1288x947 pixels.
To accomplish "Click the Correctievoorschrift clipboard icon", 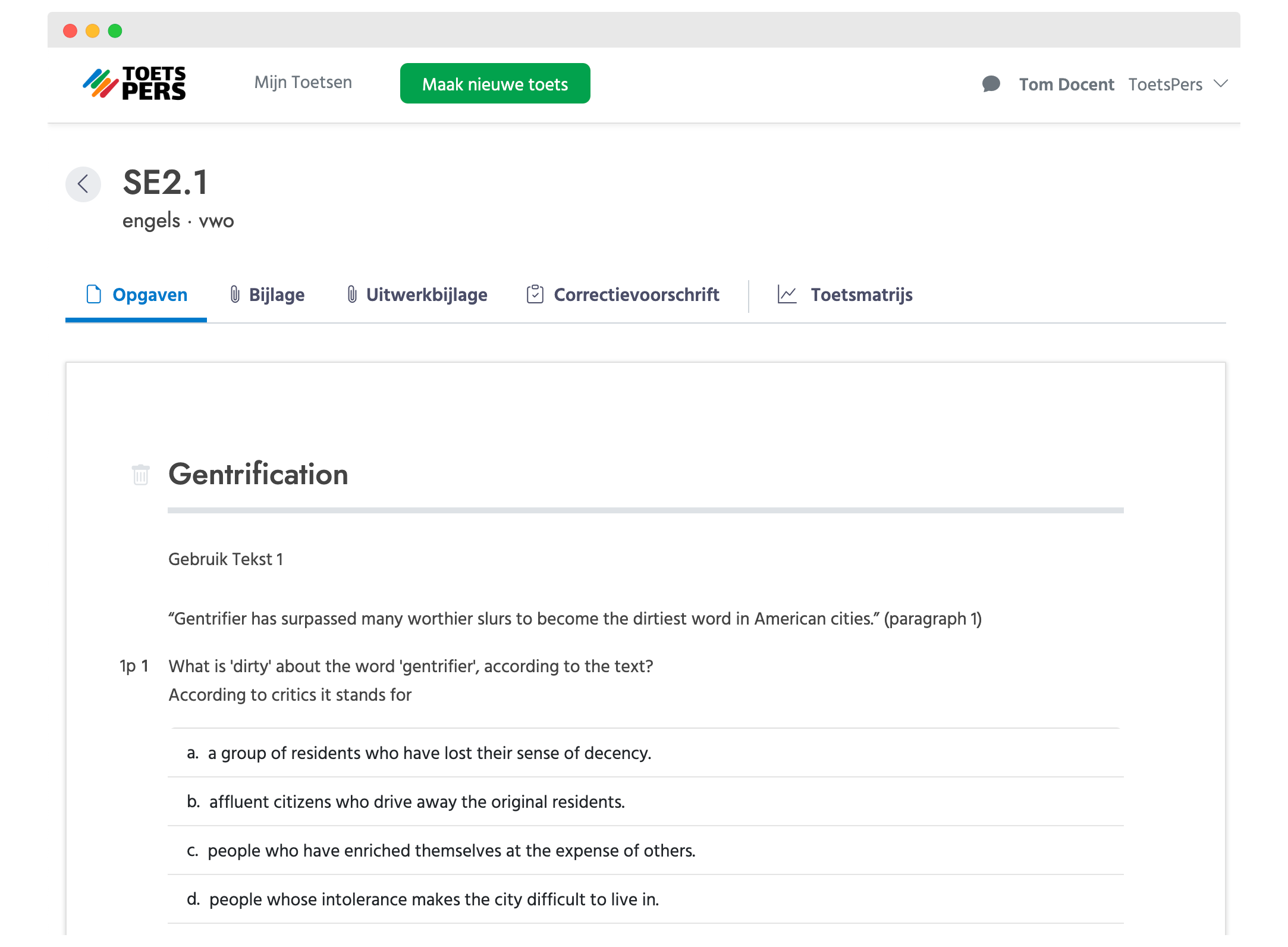I will [x=535, y=294].
